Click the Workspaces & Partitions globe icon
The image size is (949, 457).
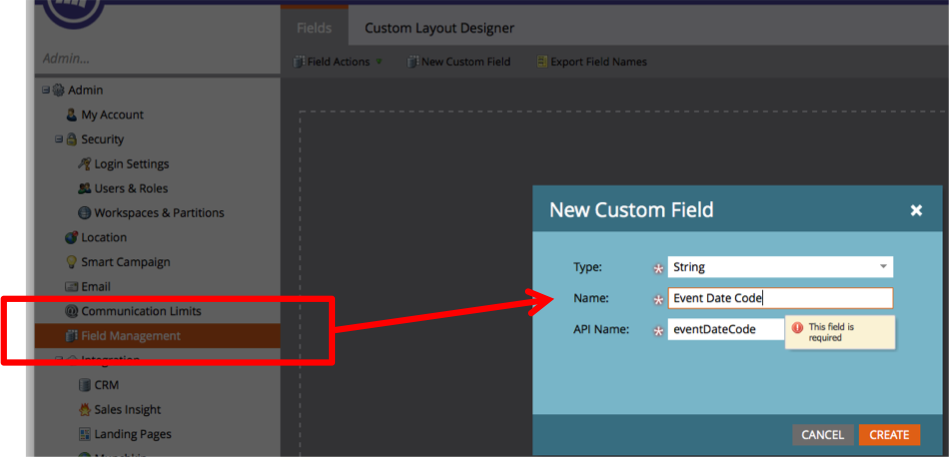(85, 213)
